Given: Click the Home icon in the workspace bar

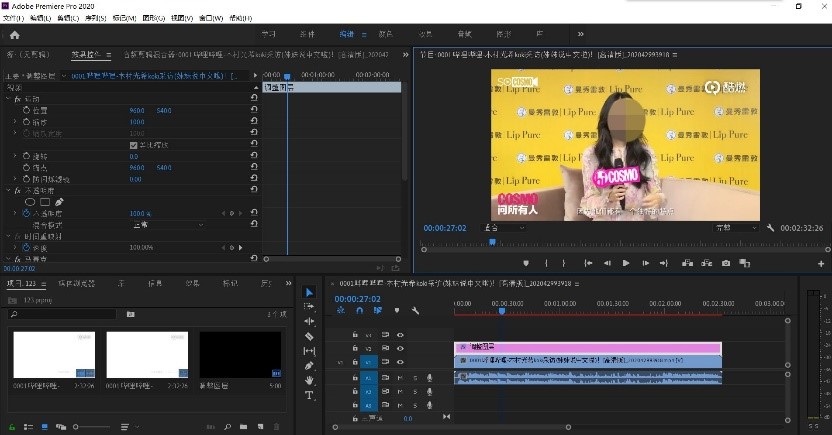Looking at the screenshot, I should 14,35.
